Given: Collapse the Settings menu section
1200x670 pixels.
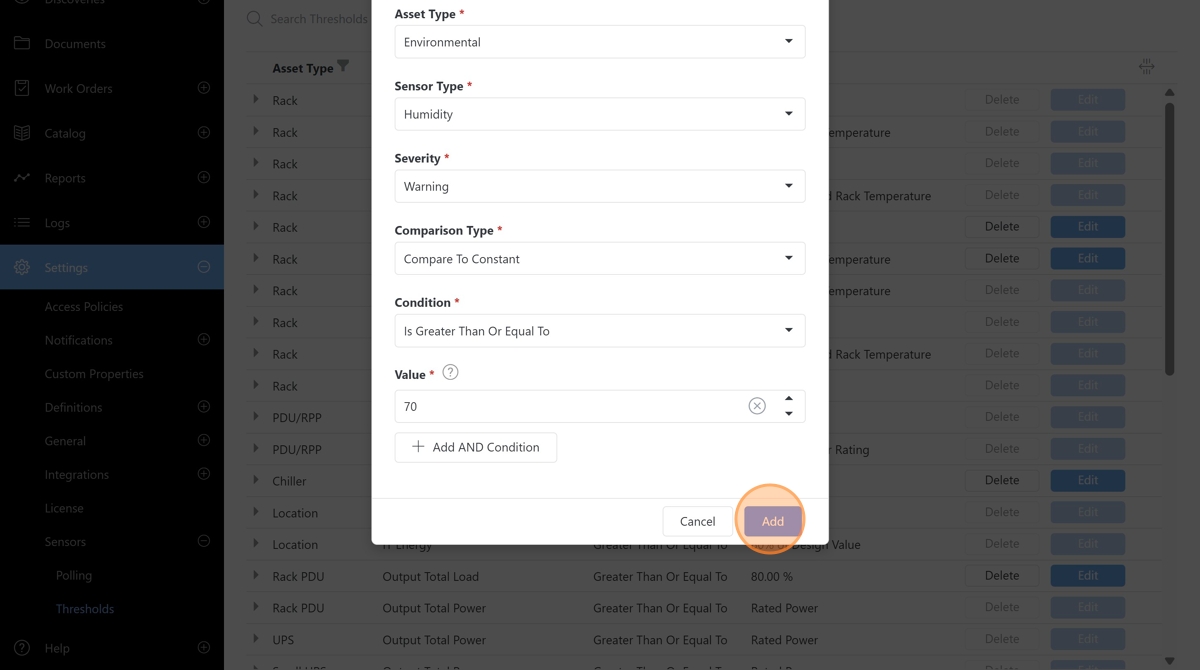Looking at the screenshot, I should pos(204,267).
